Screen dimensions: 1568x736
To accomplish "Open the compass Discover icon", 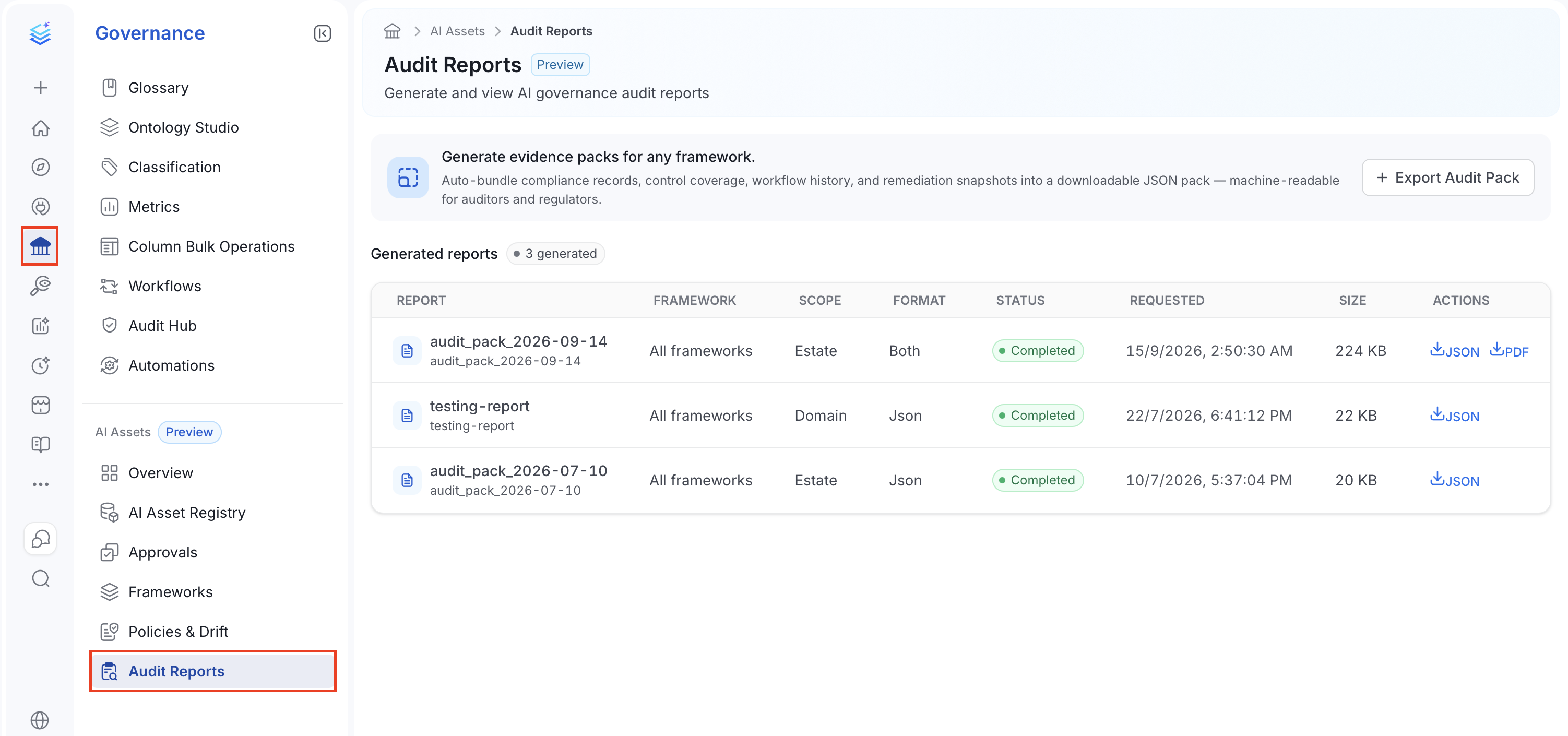I will [x=40, y=167].
